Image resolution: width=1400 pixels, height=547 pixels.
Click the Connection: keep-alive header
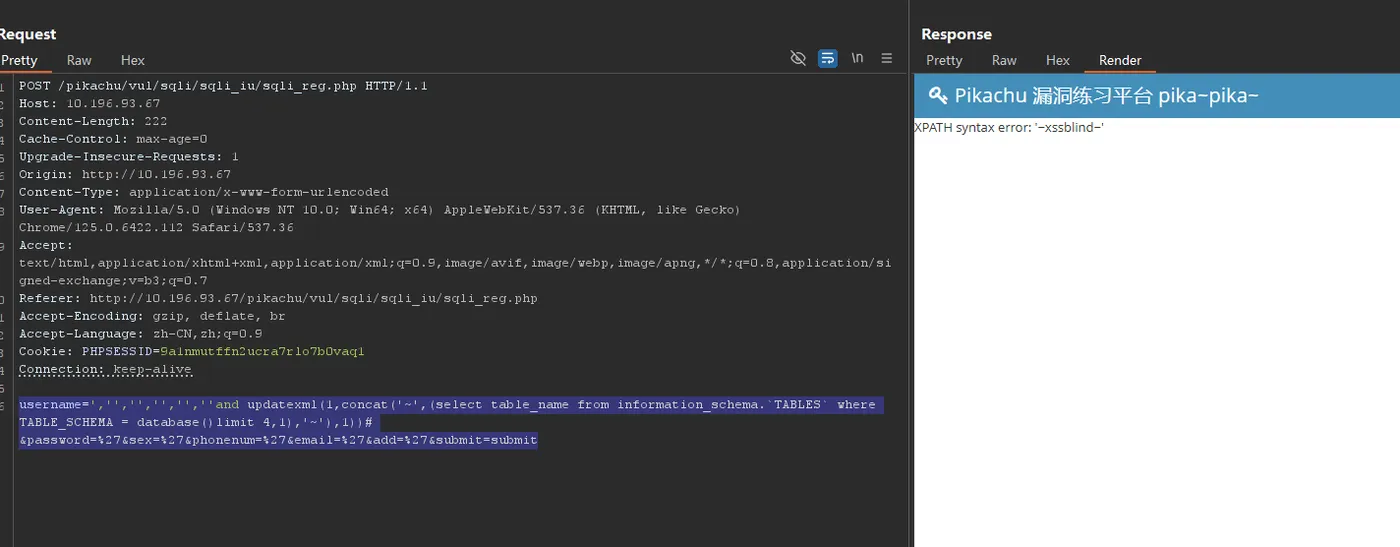click(x=105, y=369)
